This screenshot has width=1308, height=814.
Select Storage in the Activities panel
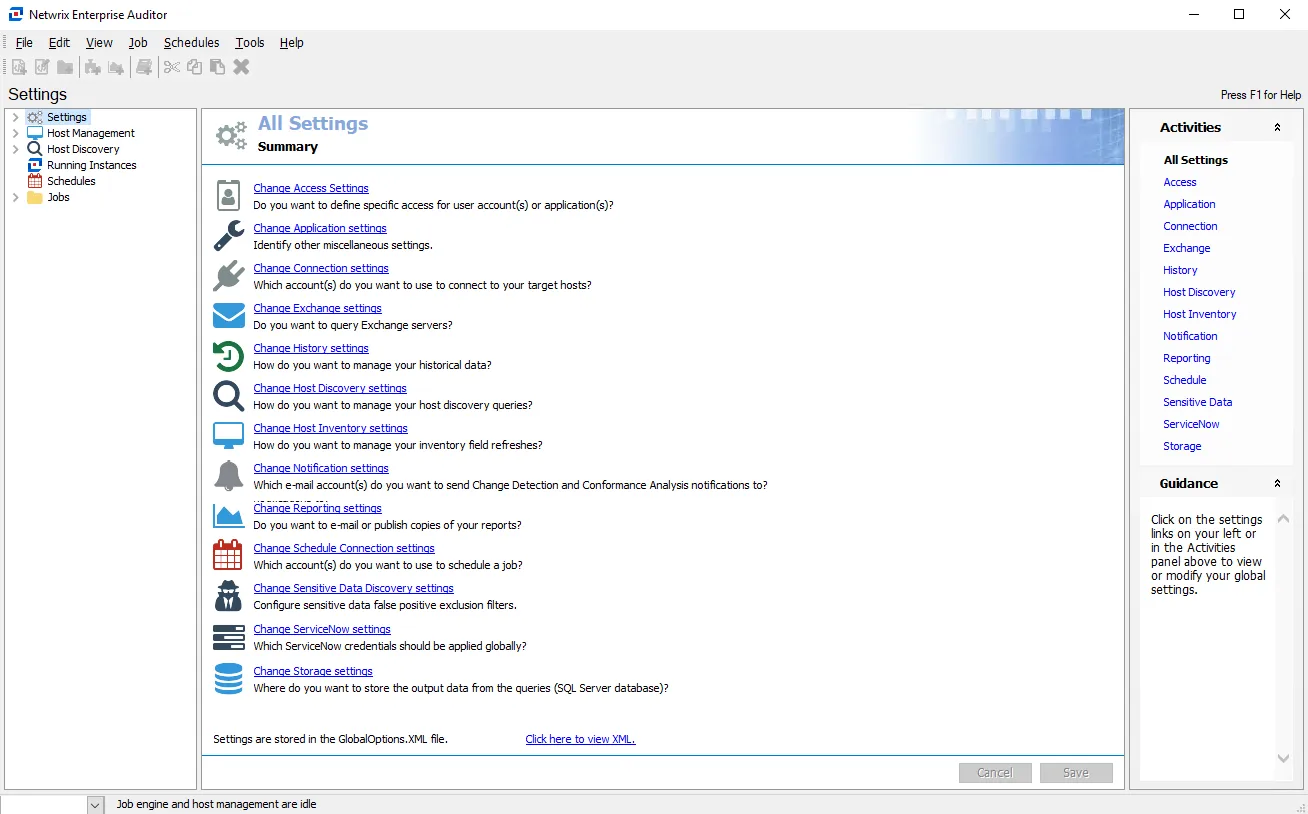pos(1182,446)
